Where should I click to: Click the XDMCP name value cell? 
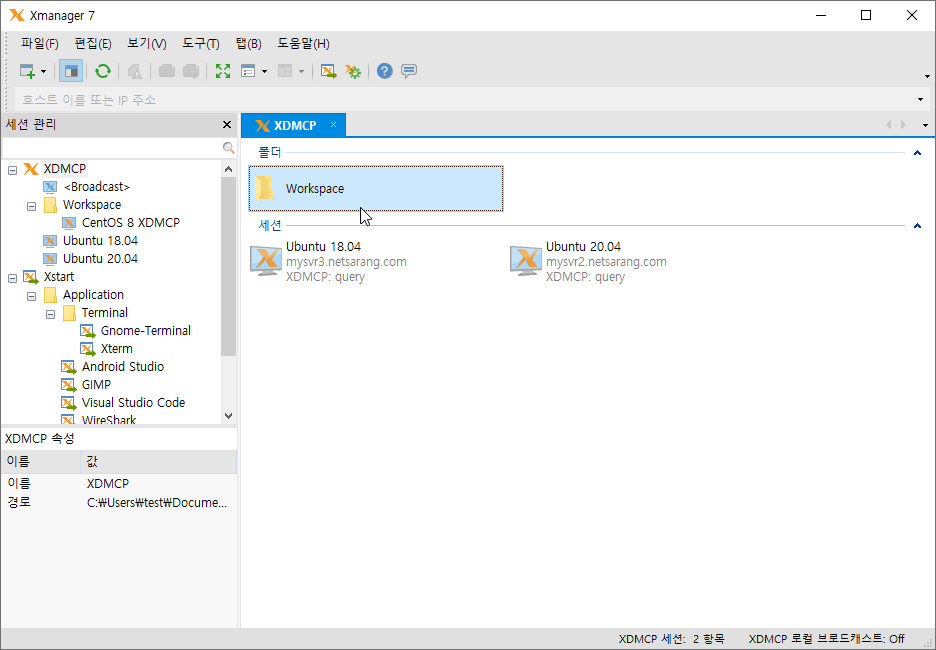point(108,483)
